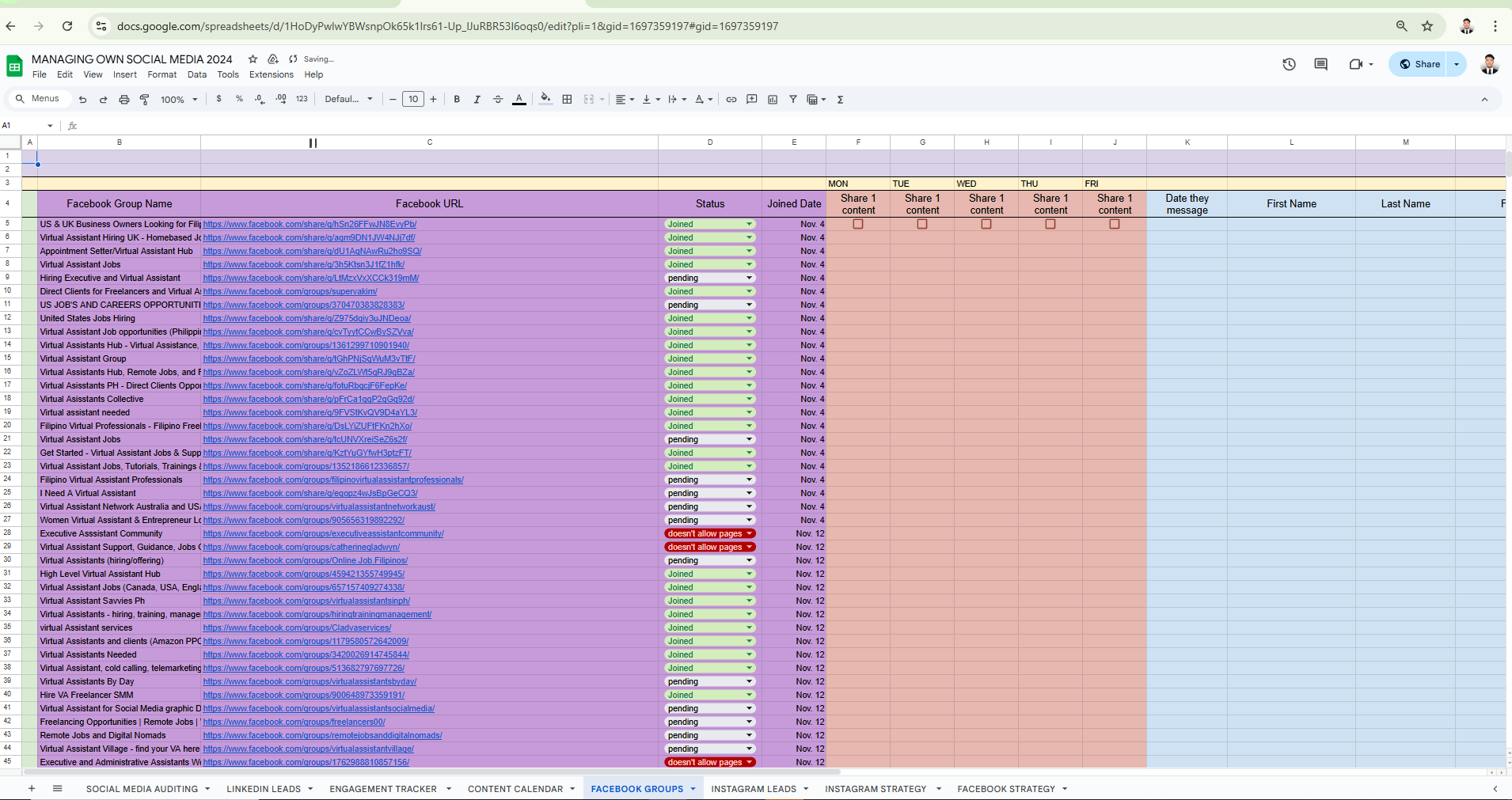Insert a link using toolbar icon
Viewport: 1512px width, 800px height.
pyautogui.click(x=731, y=99)
